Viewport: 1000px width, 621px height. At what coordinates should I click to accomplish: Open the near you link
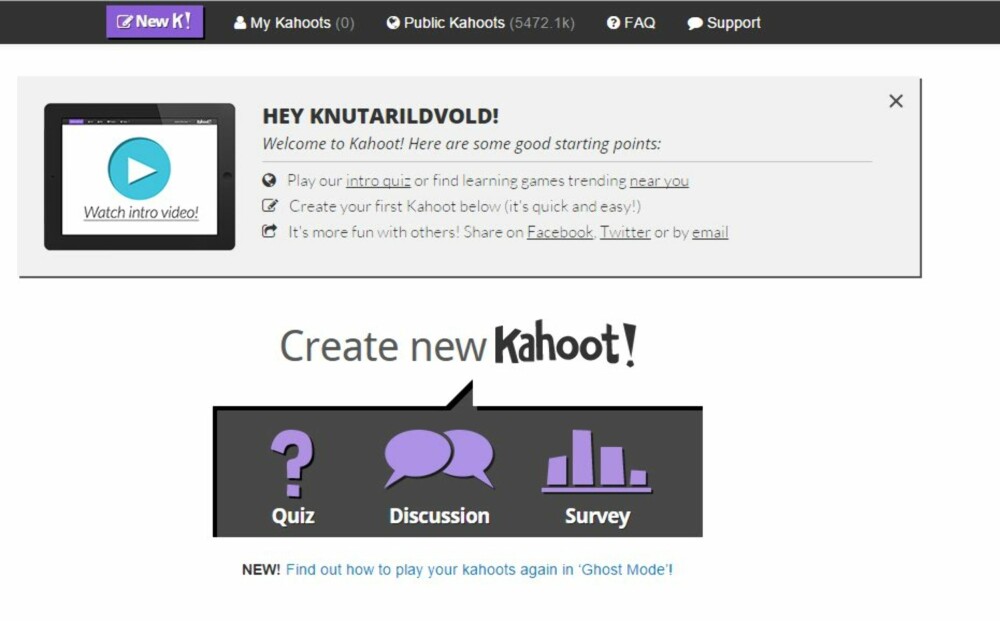click(x=659, y=180)
